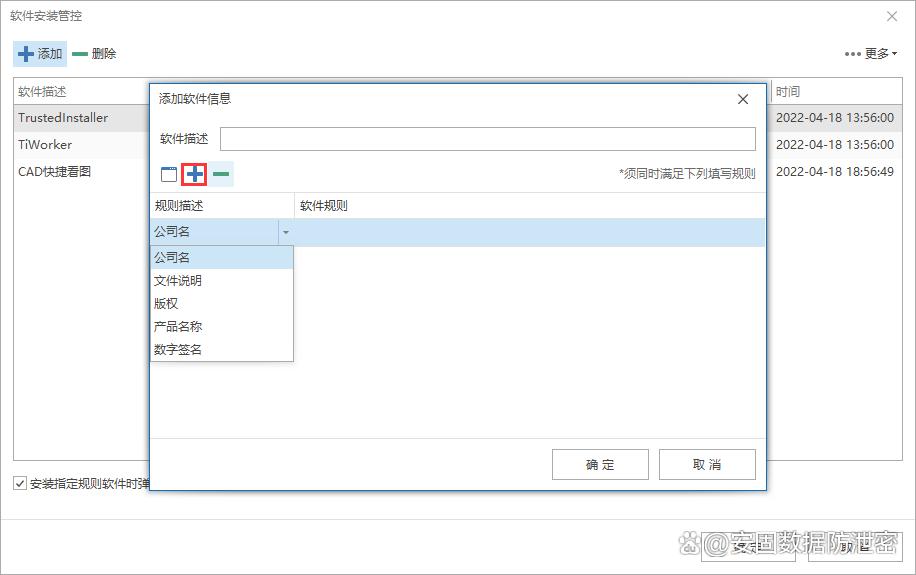
Task: Close the 添加软件信息 dialog
Action: click(x=742, y=99)
